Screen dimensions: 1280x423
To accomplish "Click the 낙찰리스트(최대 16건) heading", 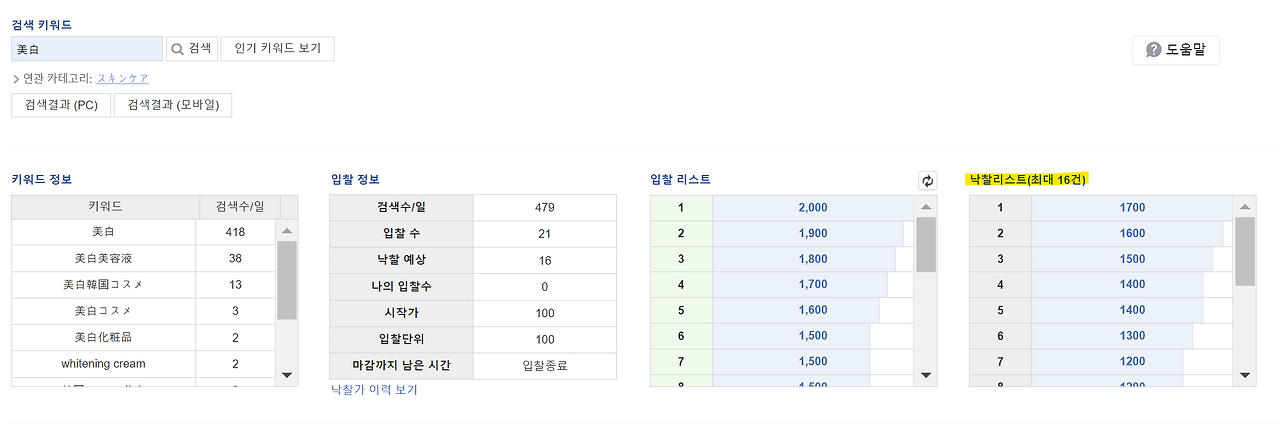I will [1027, 179].
